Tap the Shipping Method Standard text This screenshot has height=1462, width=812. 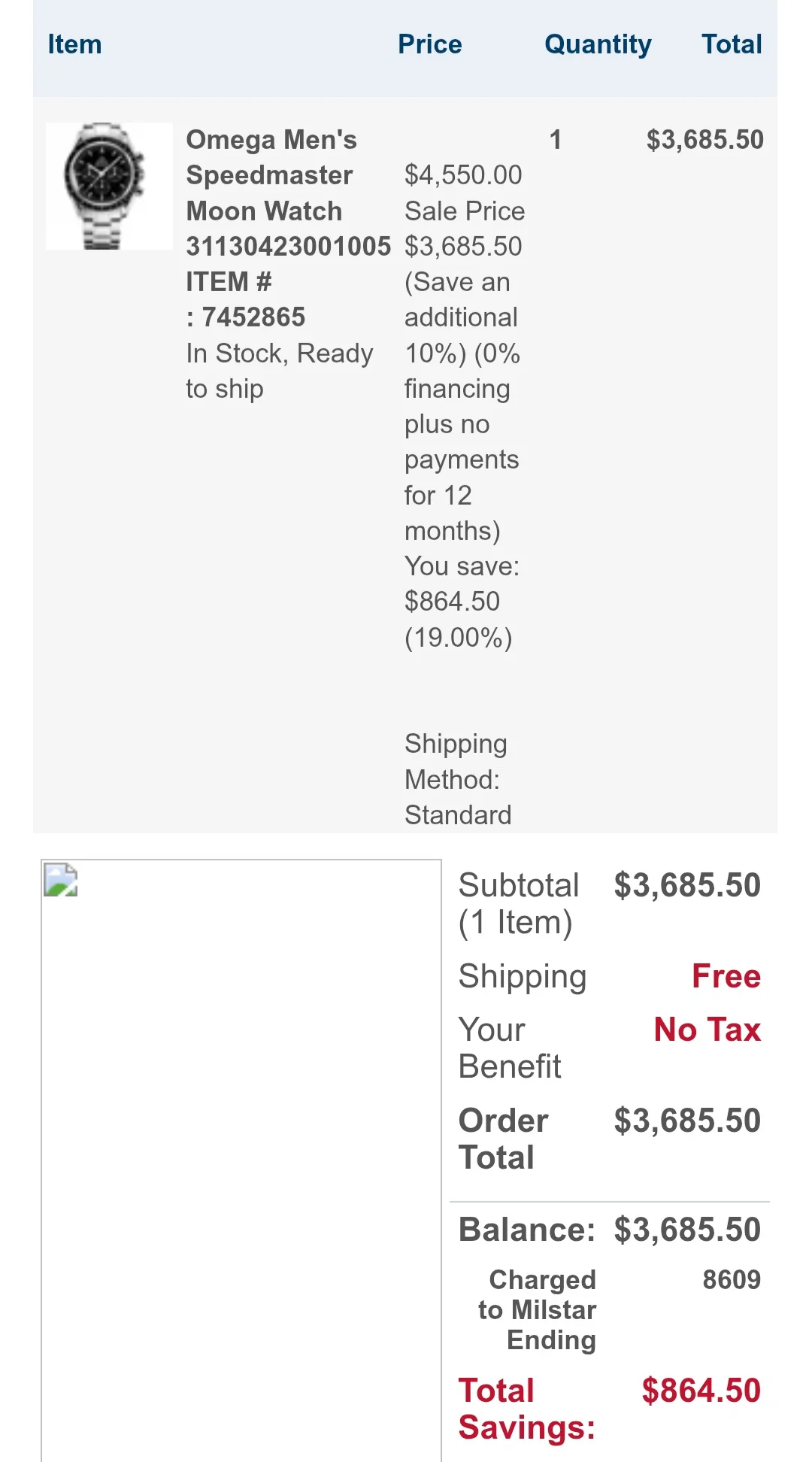click(x=458, y=779)
